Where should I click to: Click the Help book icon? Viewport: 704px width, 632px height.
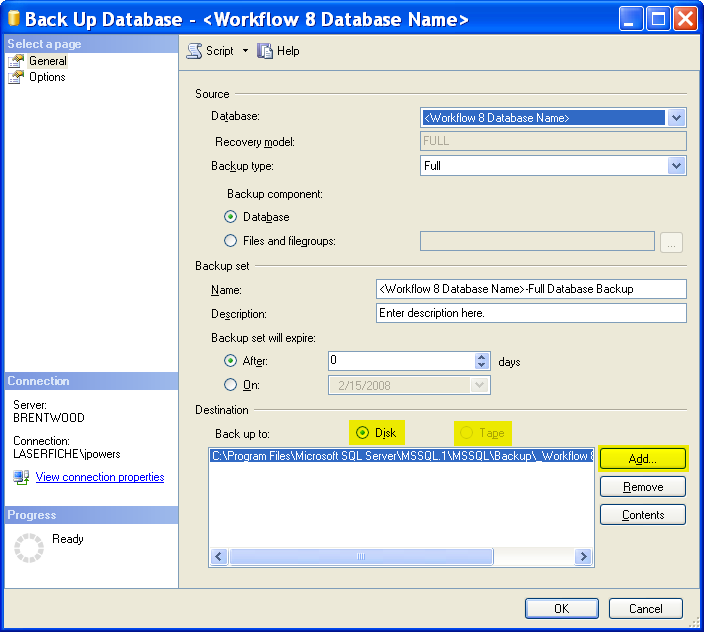[x=265, y=51]
